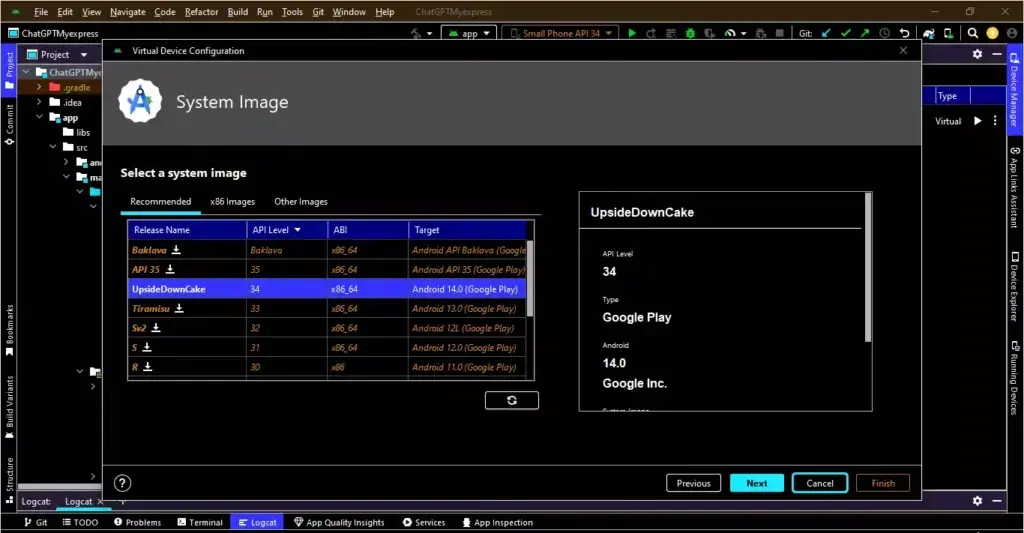Click the account avatar icon in toolbar

(1012, 33)
